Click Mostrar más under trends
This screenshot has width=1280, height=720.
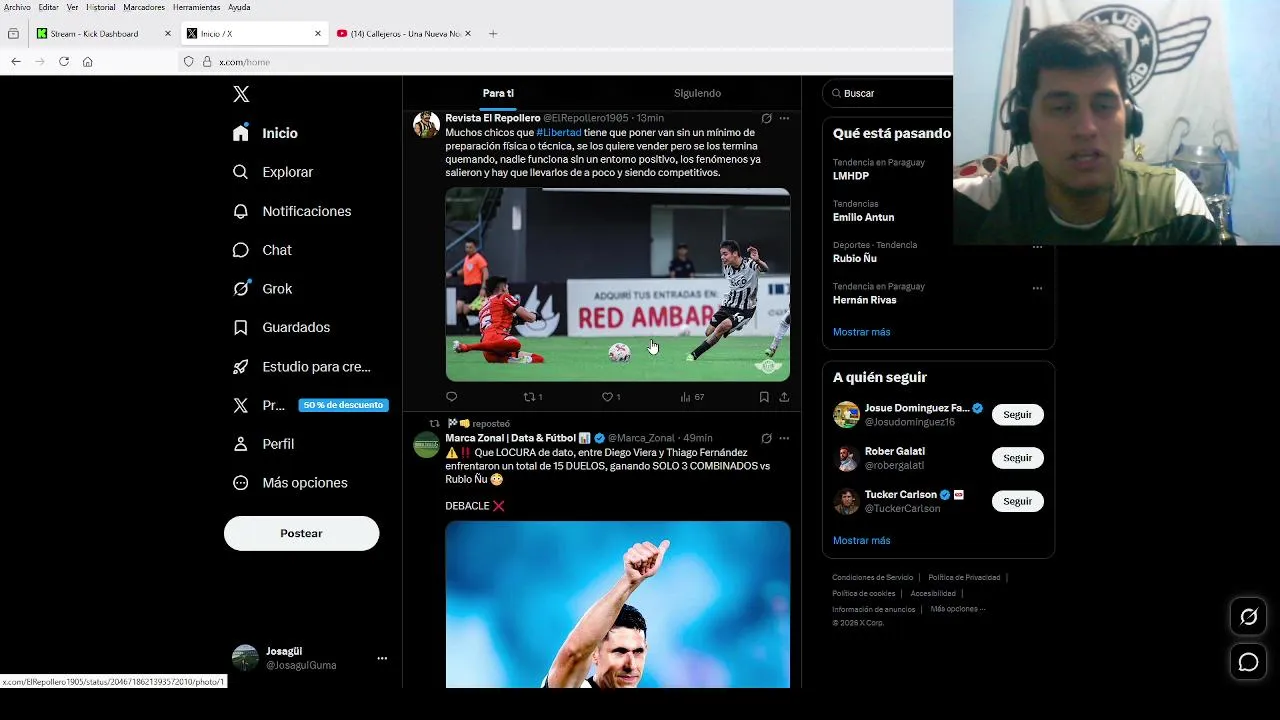(861, 332)
